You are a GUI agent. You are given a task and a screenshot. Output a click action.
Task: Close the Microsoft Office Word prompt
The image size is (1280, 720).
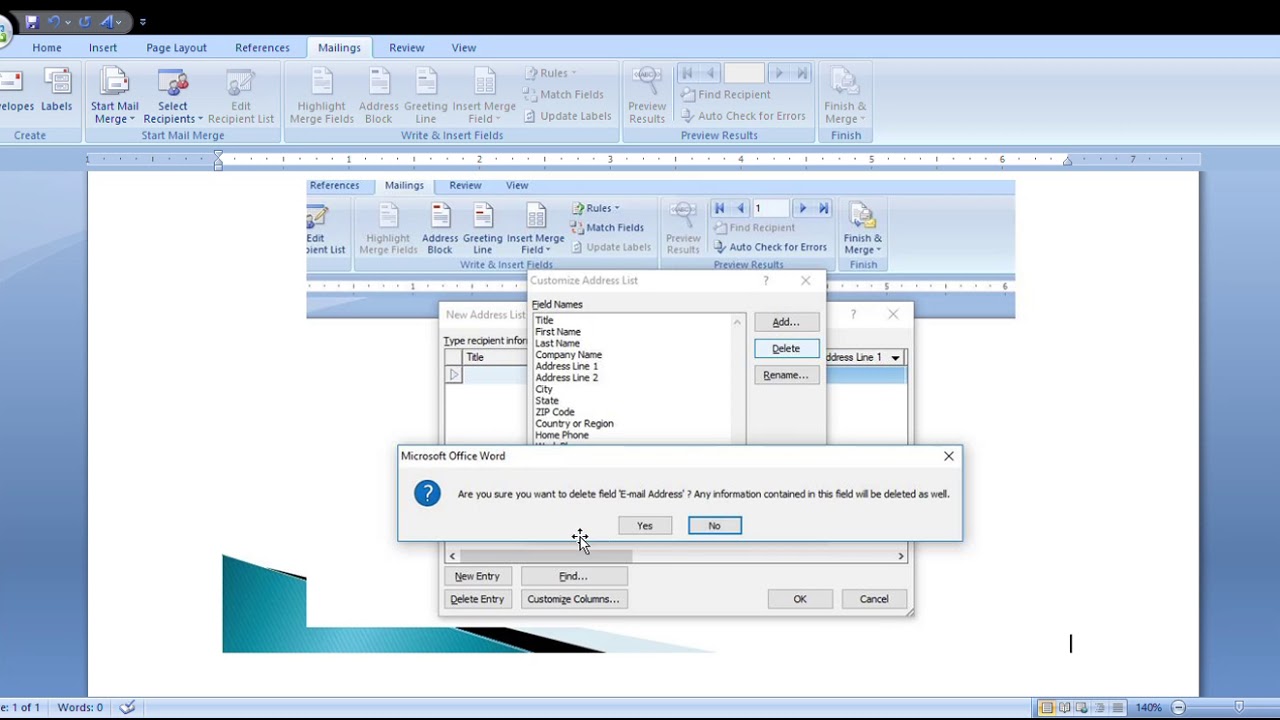point(948,456)
